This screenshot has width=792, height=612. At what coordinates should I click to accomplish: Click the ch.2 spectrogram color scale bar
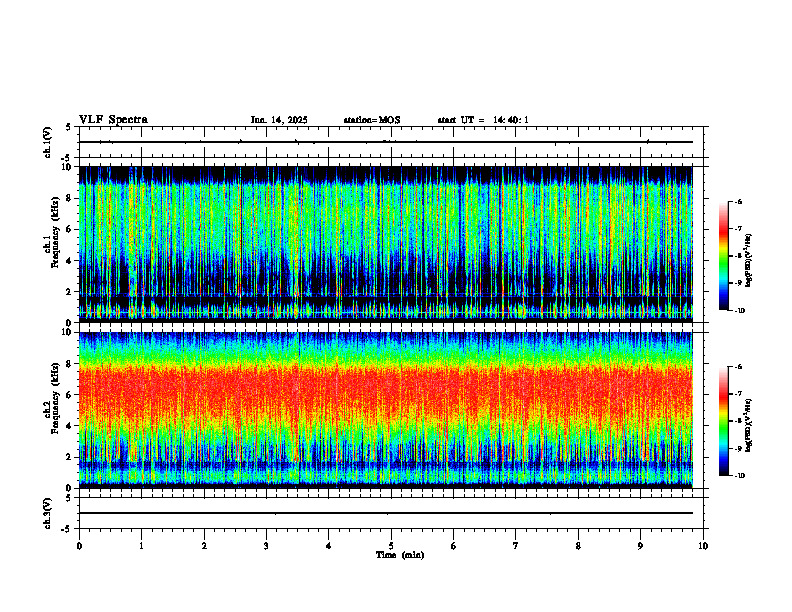(x=723, y=421)
